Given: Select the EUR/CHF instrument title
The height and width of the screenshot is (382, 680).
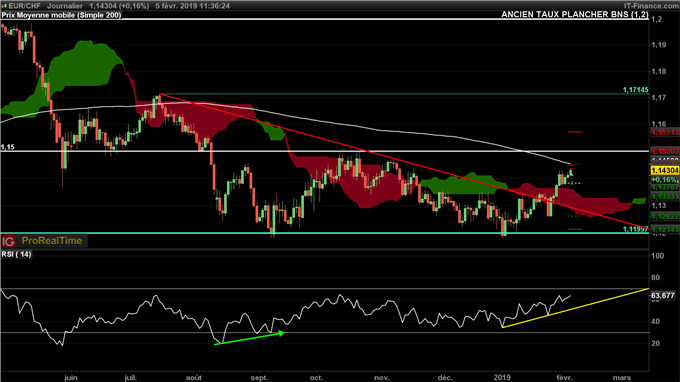Looking at the screenshot, I should (x=24, y=6).
